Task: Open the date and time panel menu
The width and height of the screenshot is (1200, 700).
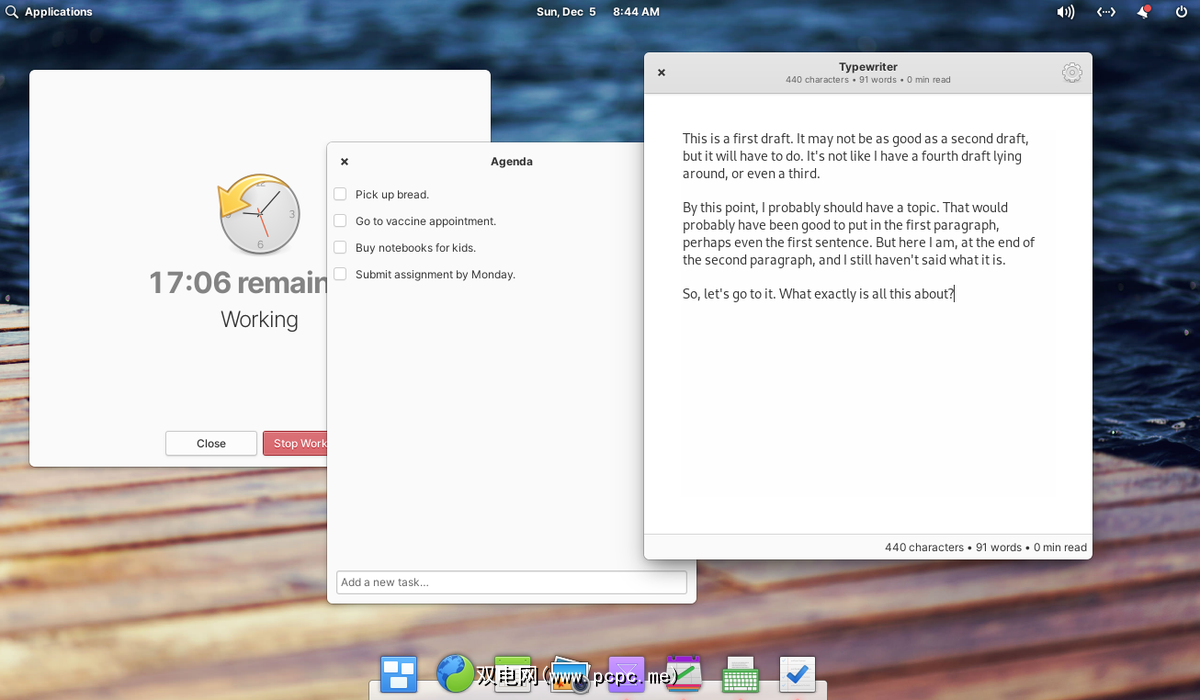Action: point(598,12)
